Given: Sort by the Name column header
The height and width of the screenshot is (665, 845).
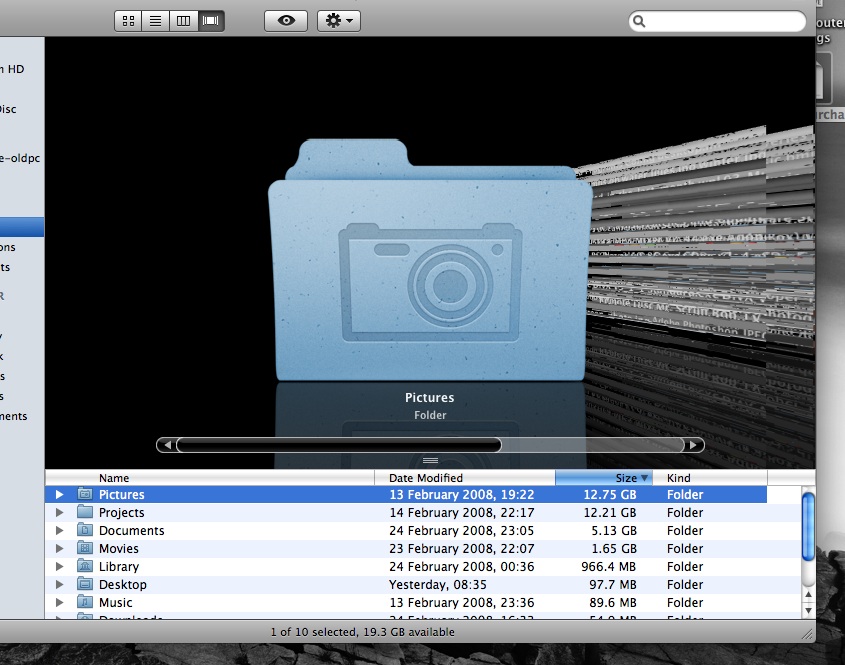Looking at the screenshot, I should click(210, 477).
